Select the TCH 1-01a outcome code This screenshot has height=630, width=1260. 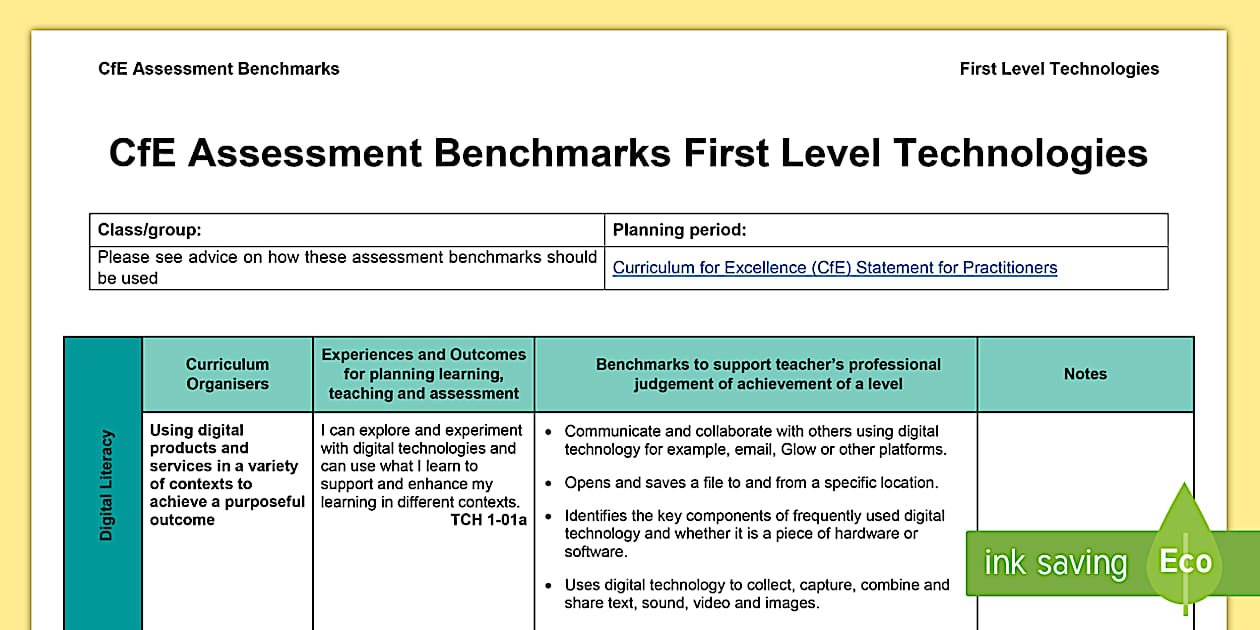488,520
